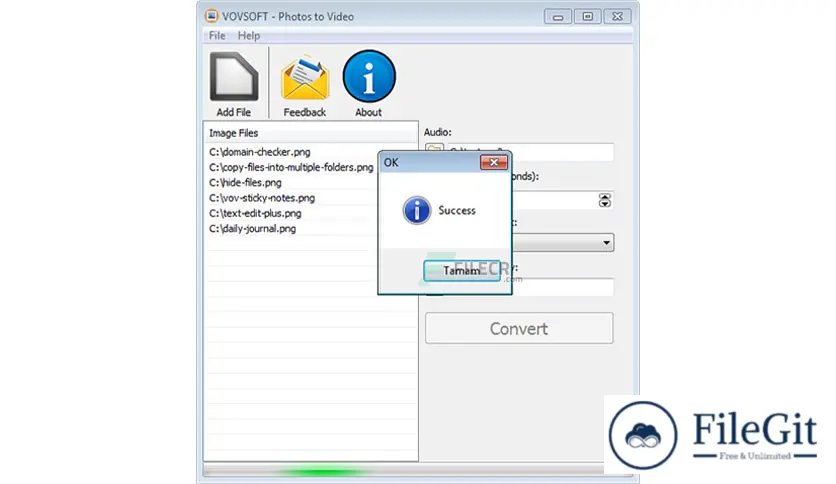Minimize the Photos to Video window
Screen dimensions: 836x484
coord(558,17)
